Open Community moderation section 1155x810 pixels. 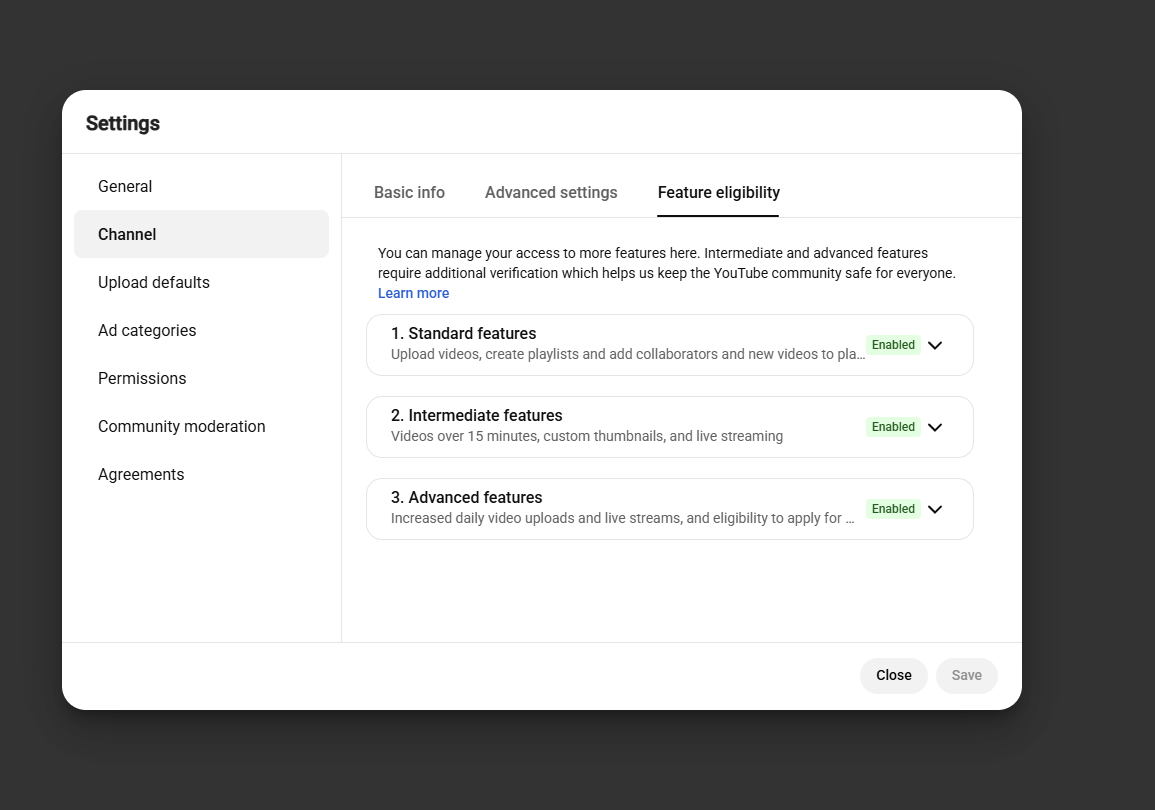point(201,426)
